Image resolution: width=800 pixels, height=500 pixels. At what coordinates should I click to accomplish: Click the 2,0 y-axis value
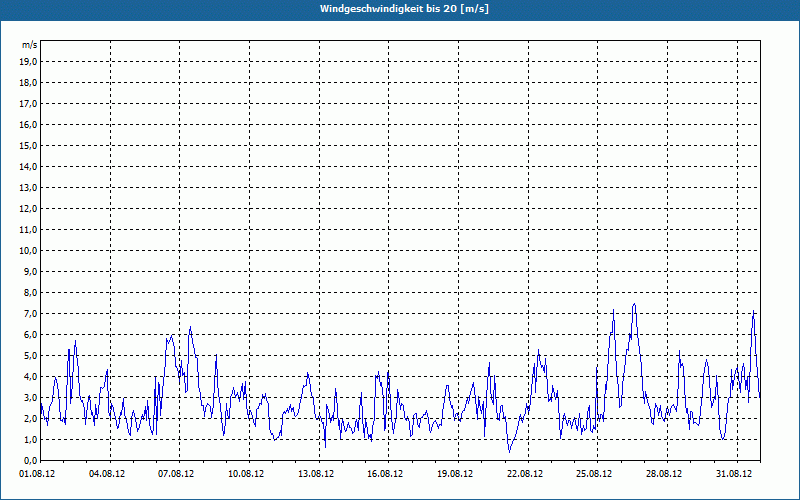30,418
